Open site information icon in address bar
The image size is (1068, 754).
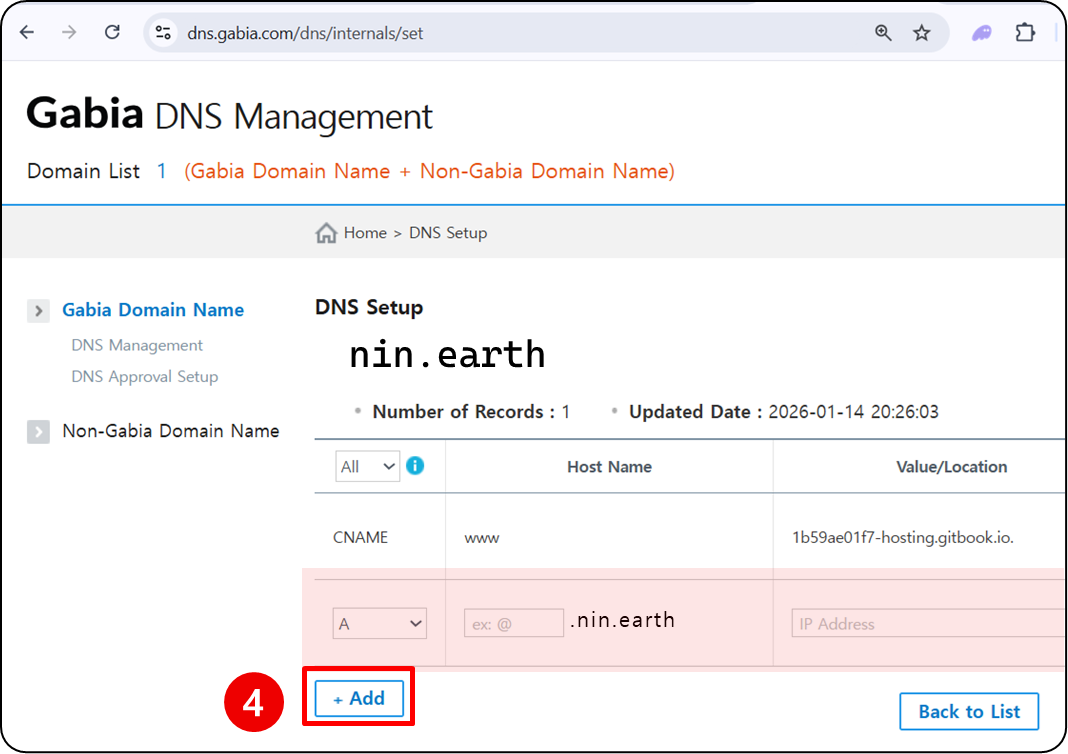click(x=163, y=33)
